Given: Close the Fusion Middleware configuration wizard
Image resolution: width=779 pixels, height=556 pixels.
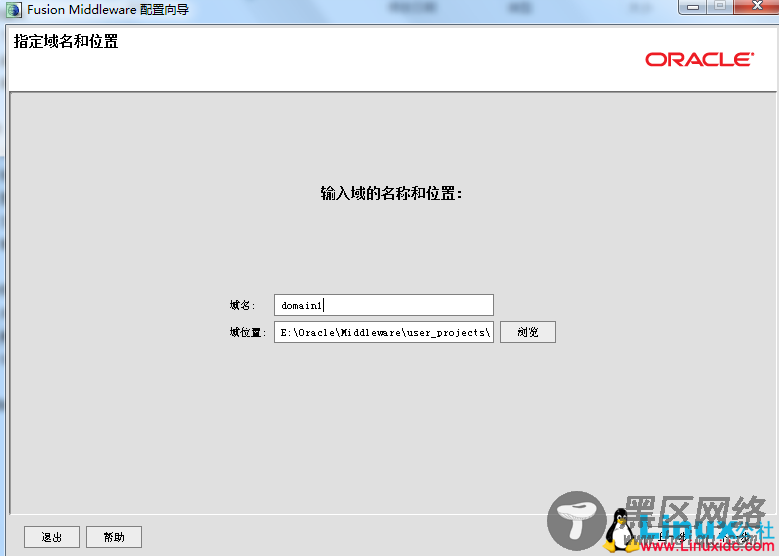Looking at the screenshot, I should coord(757,6).
